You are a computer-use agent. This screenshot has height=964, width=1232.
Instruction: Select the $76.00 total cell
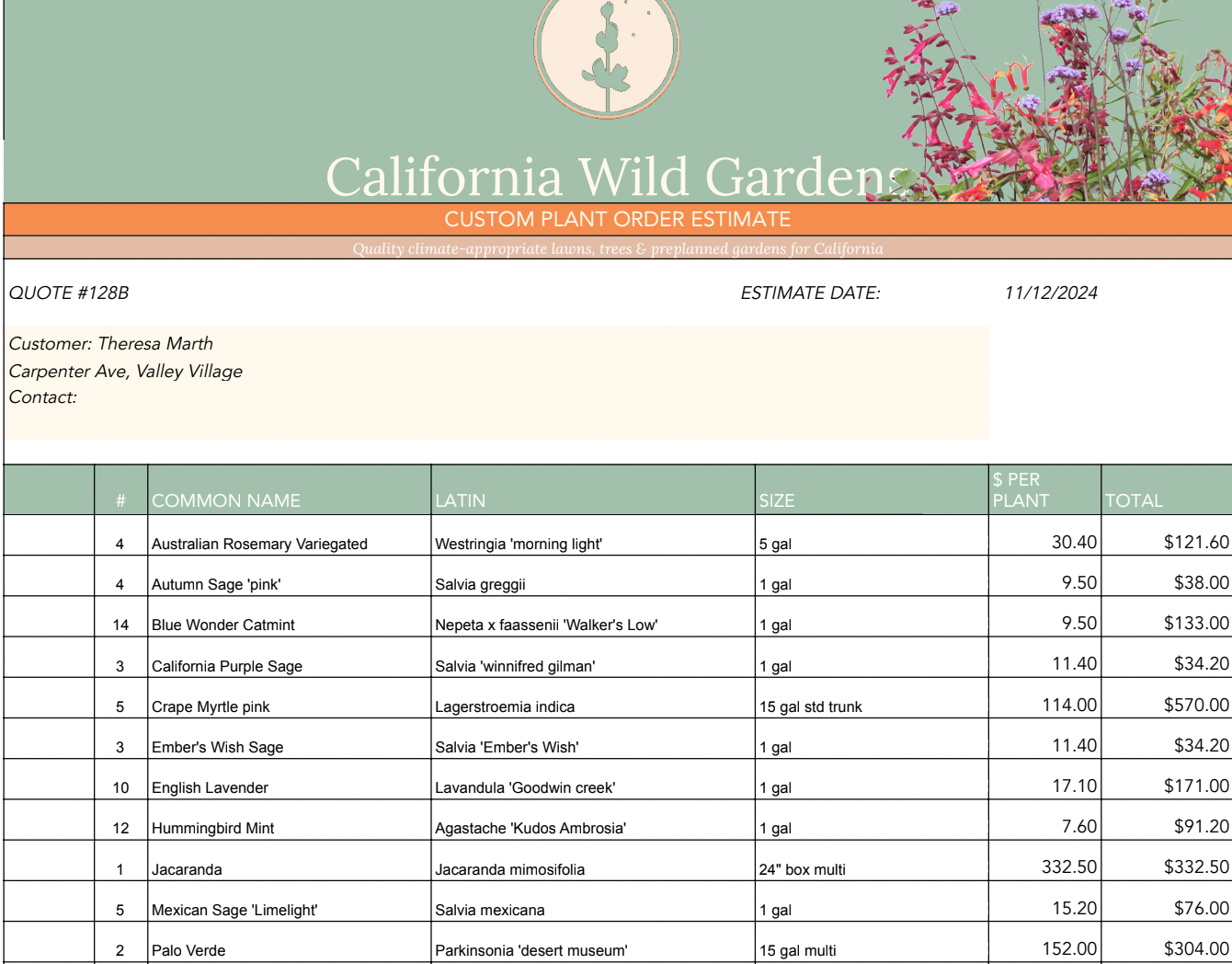pos(1167,901)
